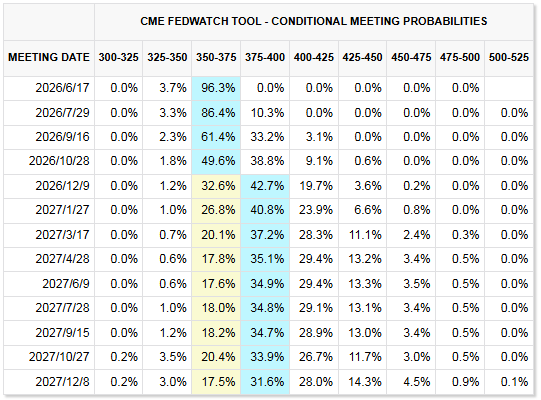Select the 49.6% cell for 2026/10/28
The width and height of the screenshot is (541, 400).
pyautogui.click(x=216, y=161)
